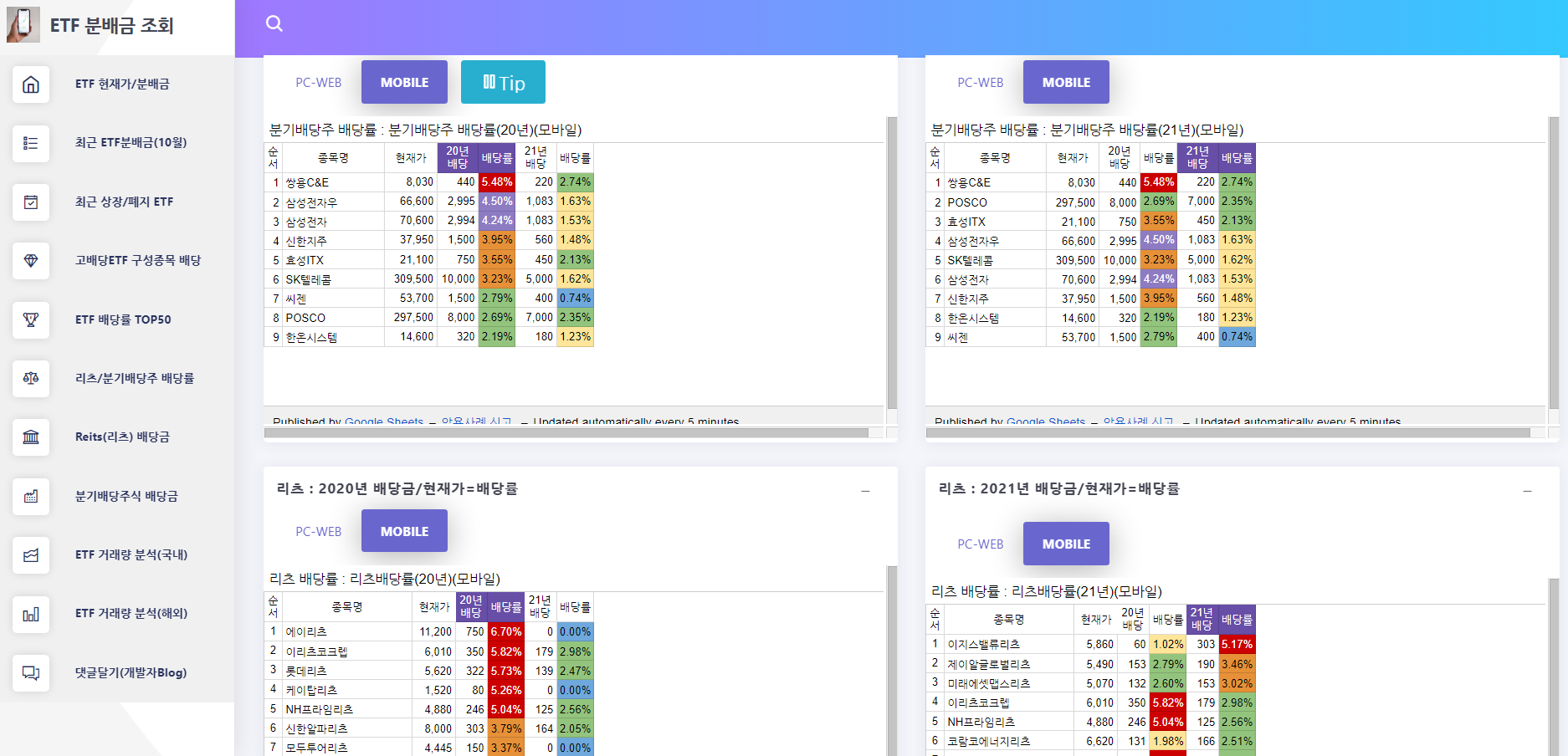Click the Tip button
Viewport: 1568px width, 756px height.
click(x=503, y=82)
